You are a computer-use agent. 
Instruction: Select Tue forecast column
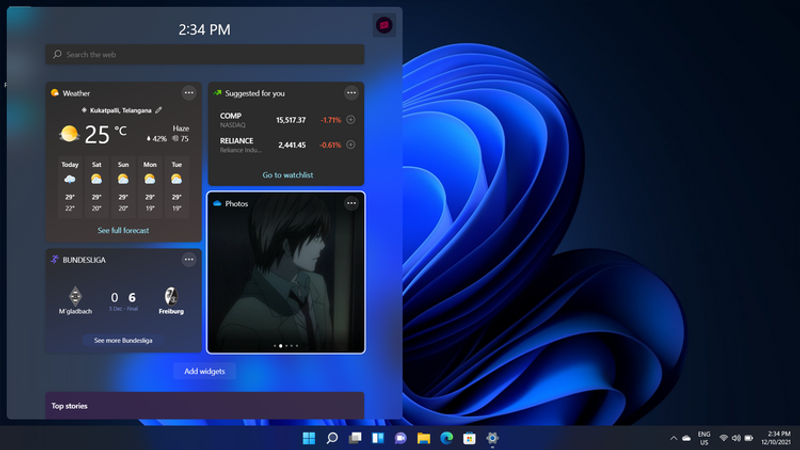(x=177, y=187)
